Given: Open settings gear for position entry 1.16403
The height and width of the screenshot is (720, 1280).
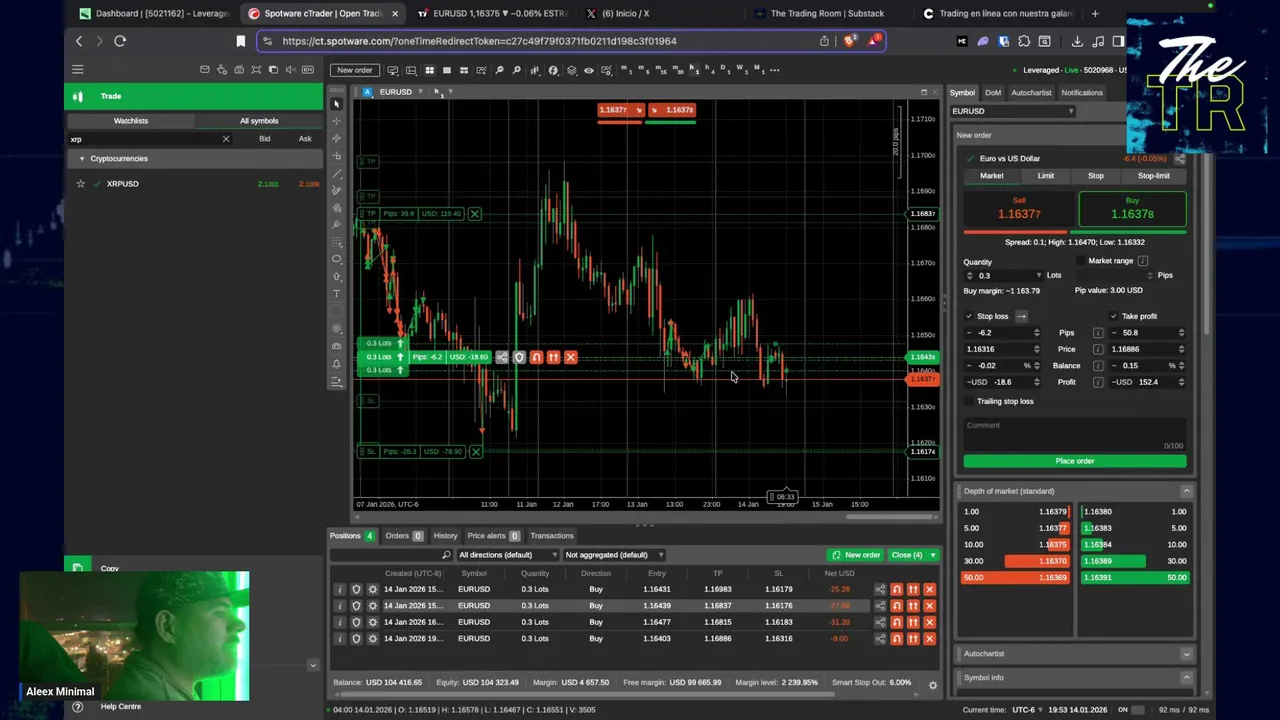Looking at the screenshot, I should (x=372, y=638).
